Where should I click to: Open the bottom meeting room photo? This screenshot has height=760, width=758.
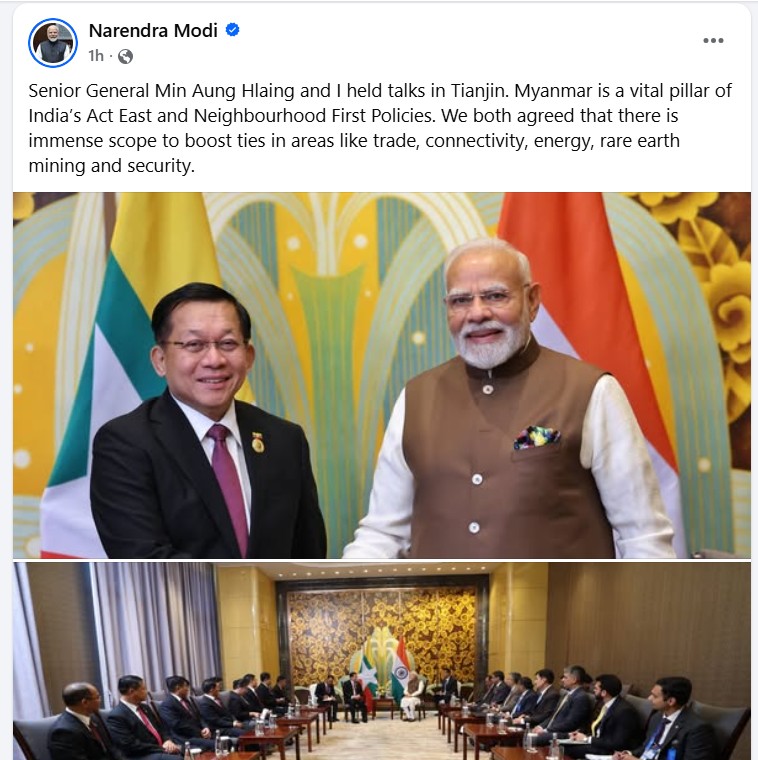[382, 661]
